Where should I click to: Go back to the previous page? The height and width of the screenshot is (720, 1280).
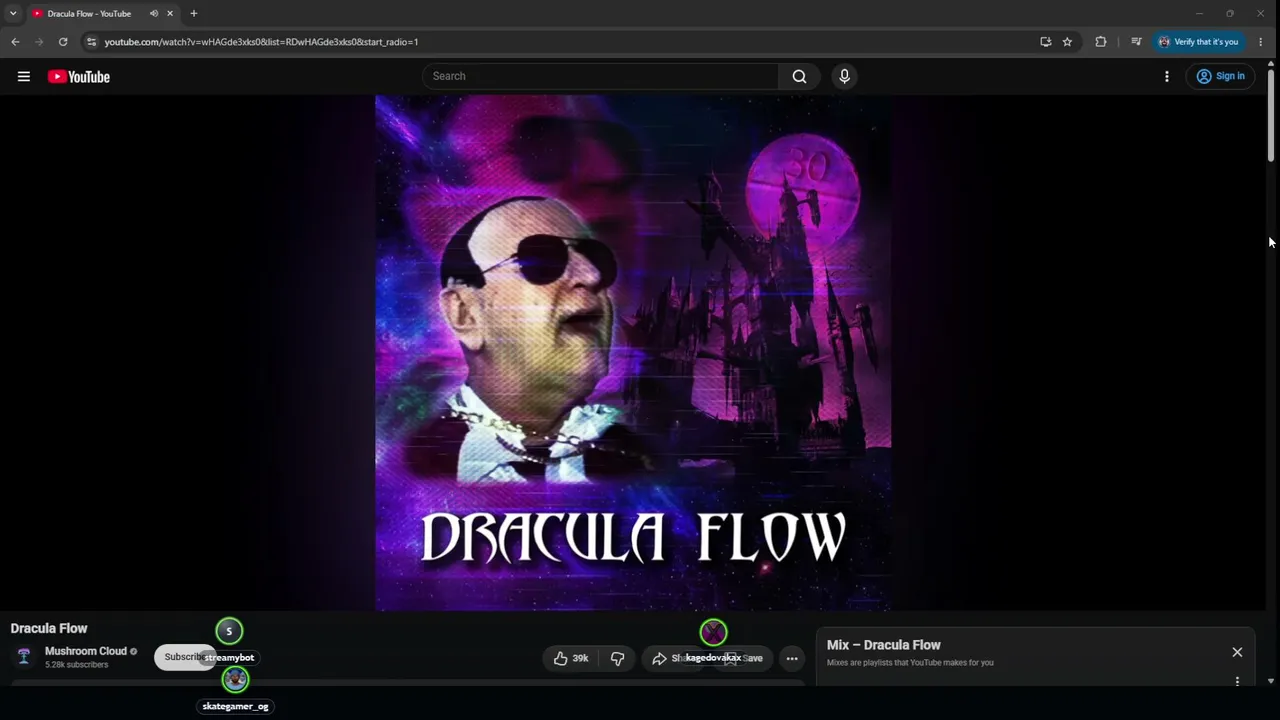click(x=15, y=42)
